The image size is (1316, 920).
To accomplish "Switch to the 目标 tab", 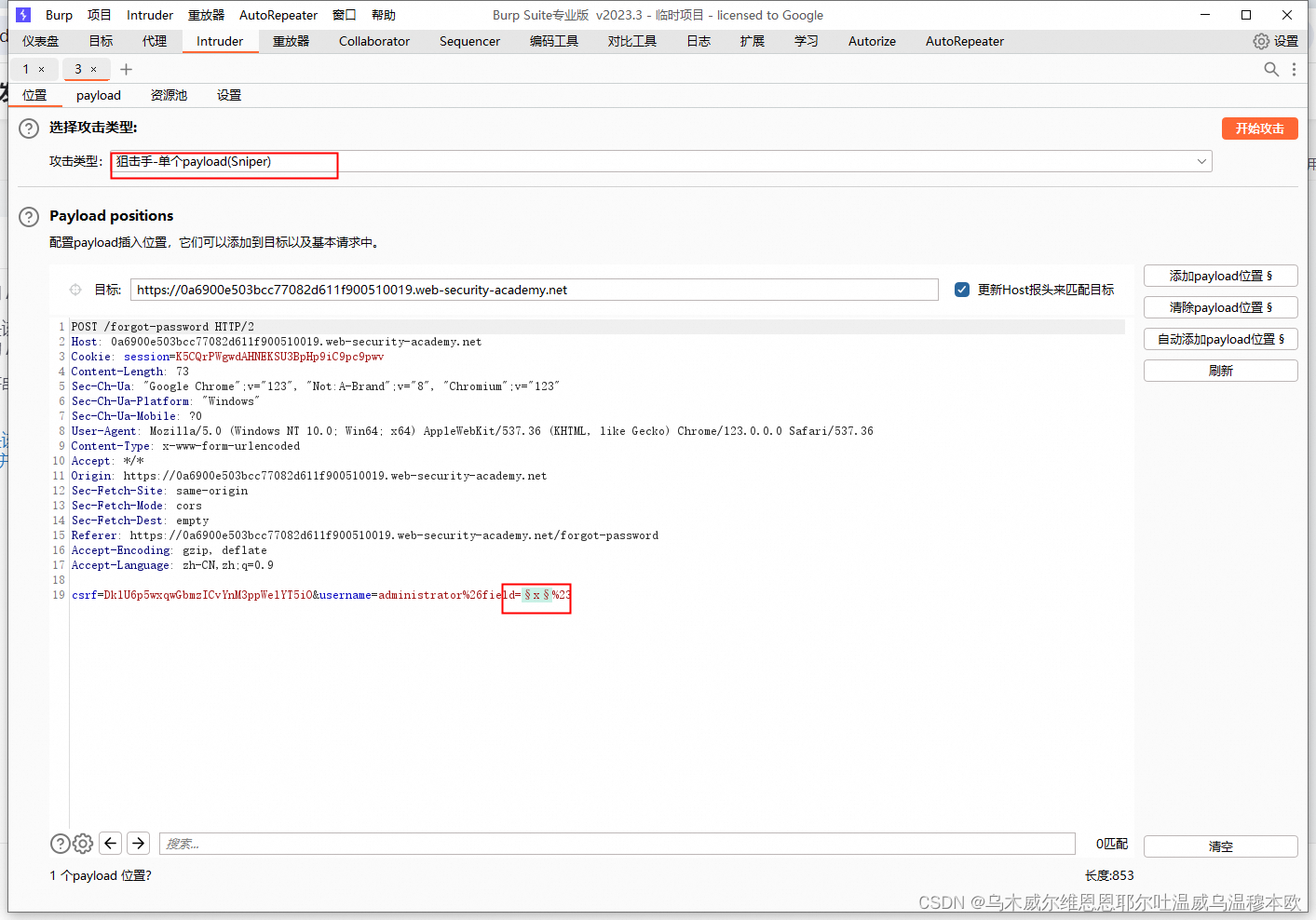I will pyautogui.click(x=102, y=41).
